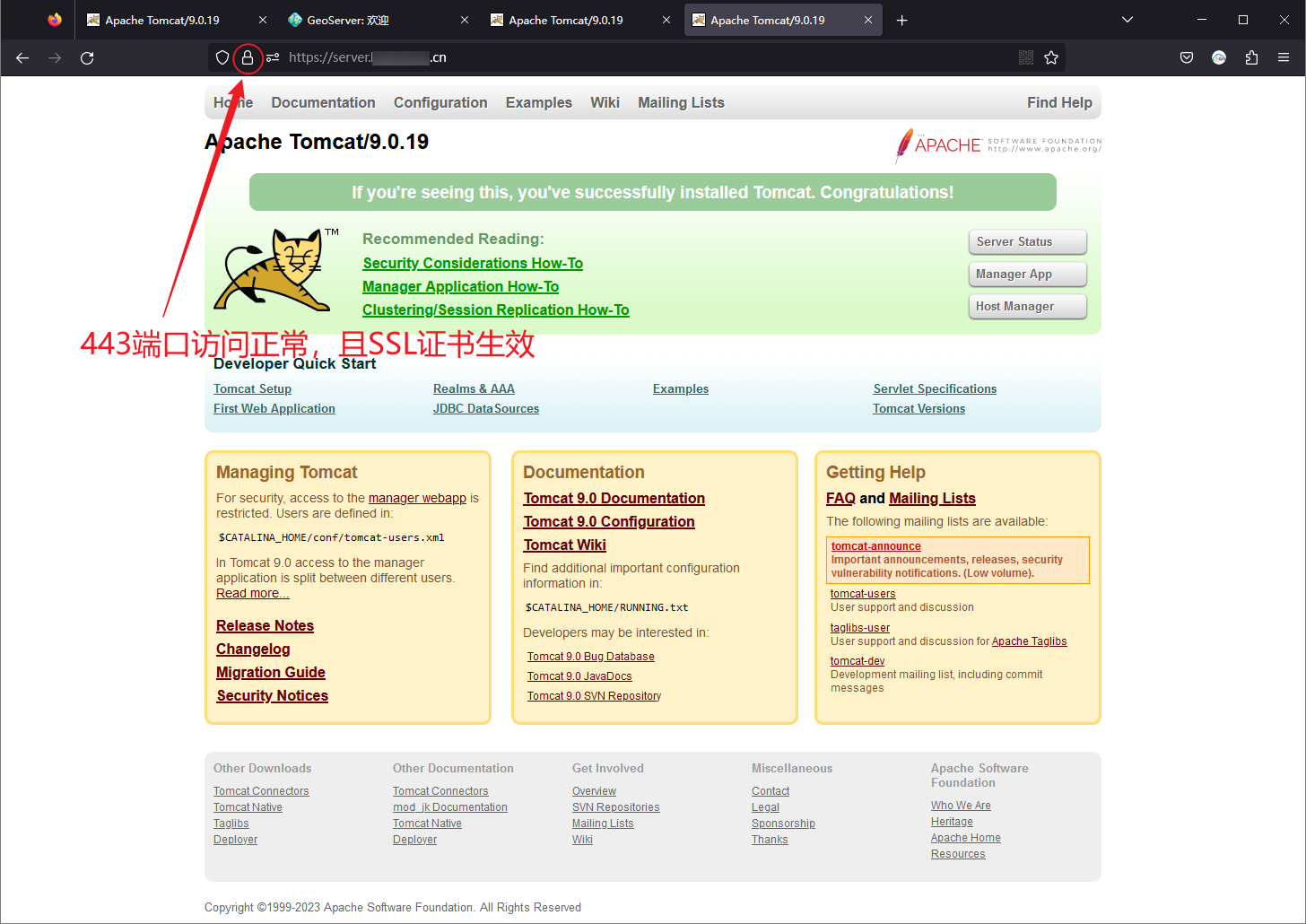Close the first Apache Tomcat tab
This screenshot has width=1306, height=924.
(x=263, y=20)
